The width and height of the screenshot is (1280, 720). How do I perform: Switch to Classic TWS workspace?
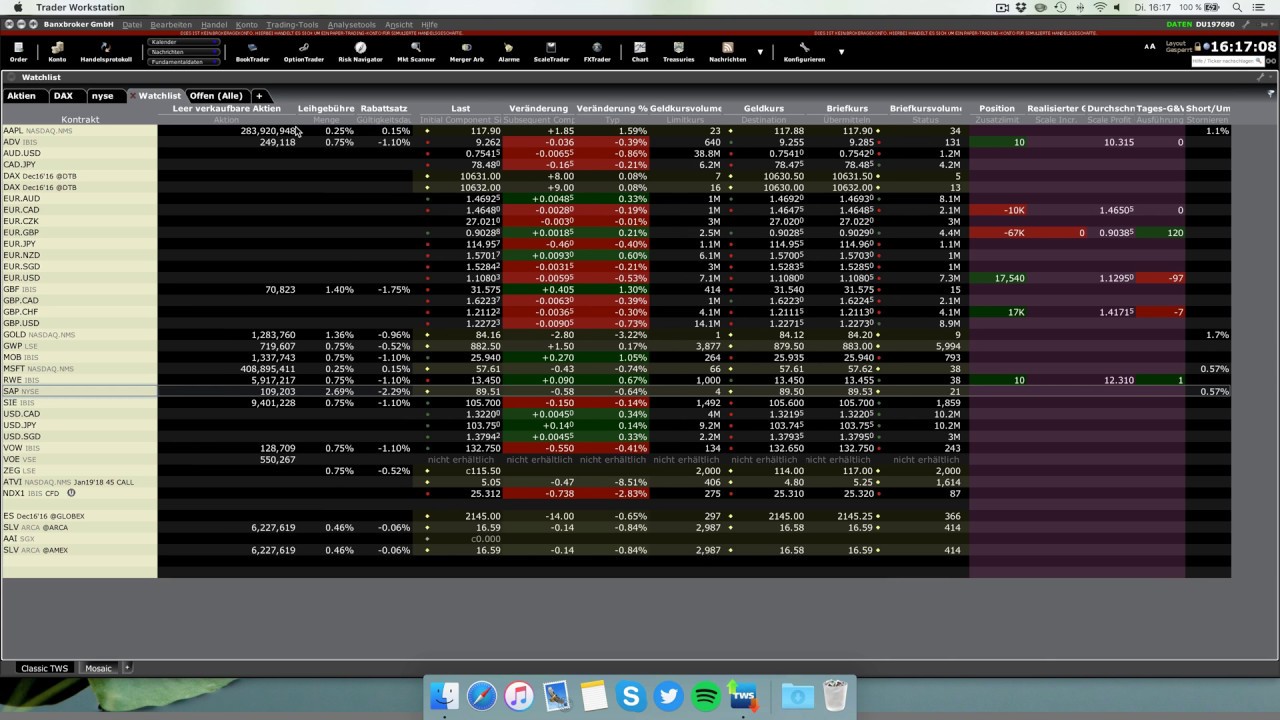(x=45, y=668)
